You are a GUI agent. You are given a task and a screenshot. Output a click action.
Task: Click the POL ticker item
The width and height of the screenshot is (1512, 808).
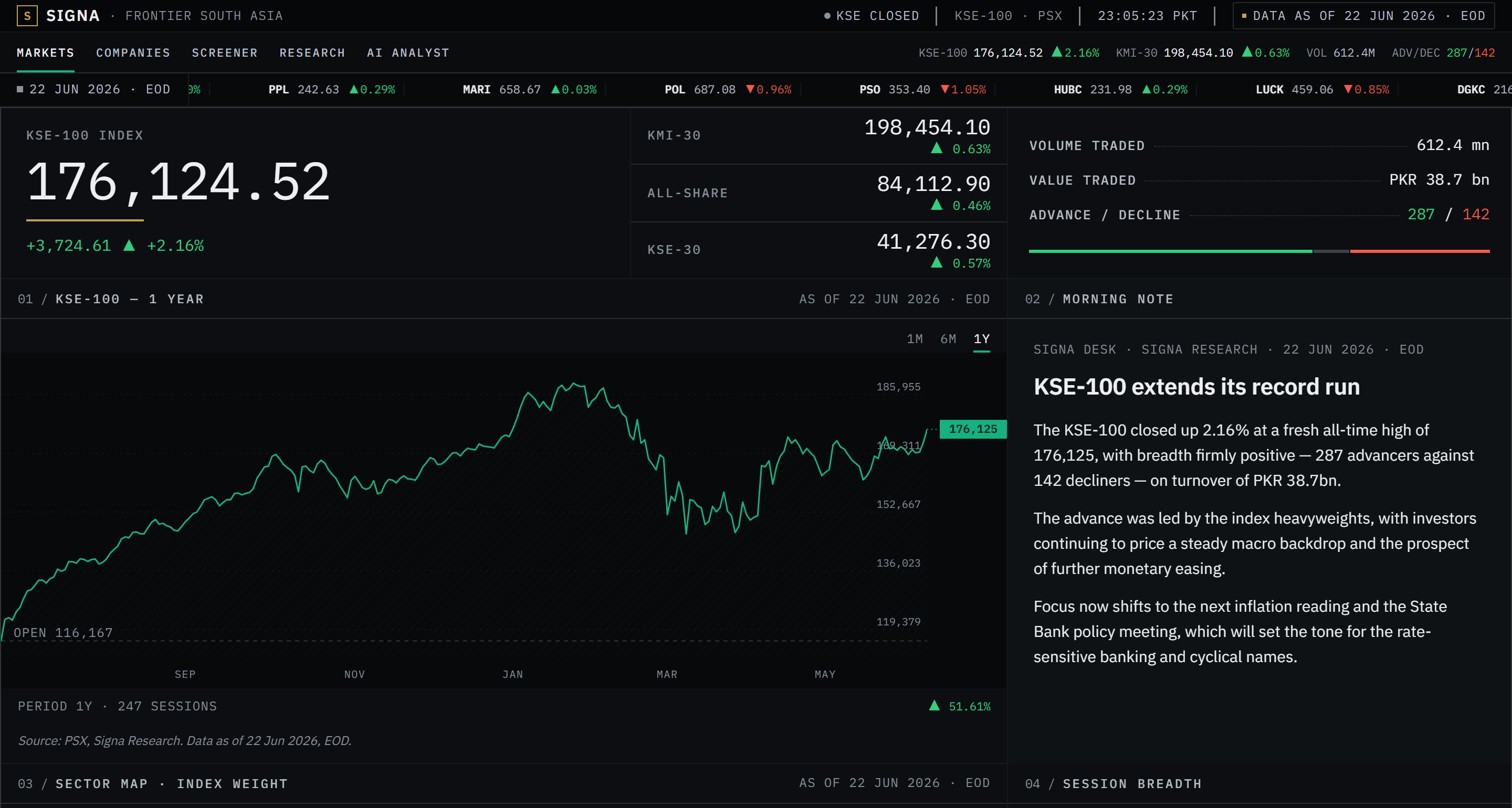tap(728, 90)
